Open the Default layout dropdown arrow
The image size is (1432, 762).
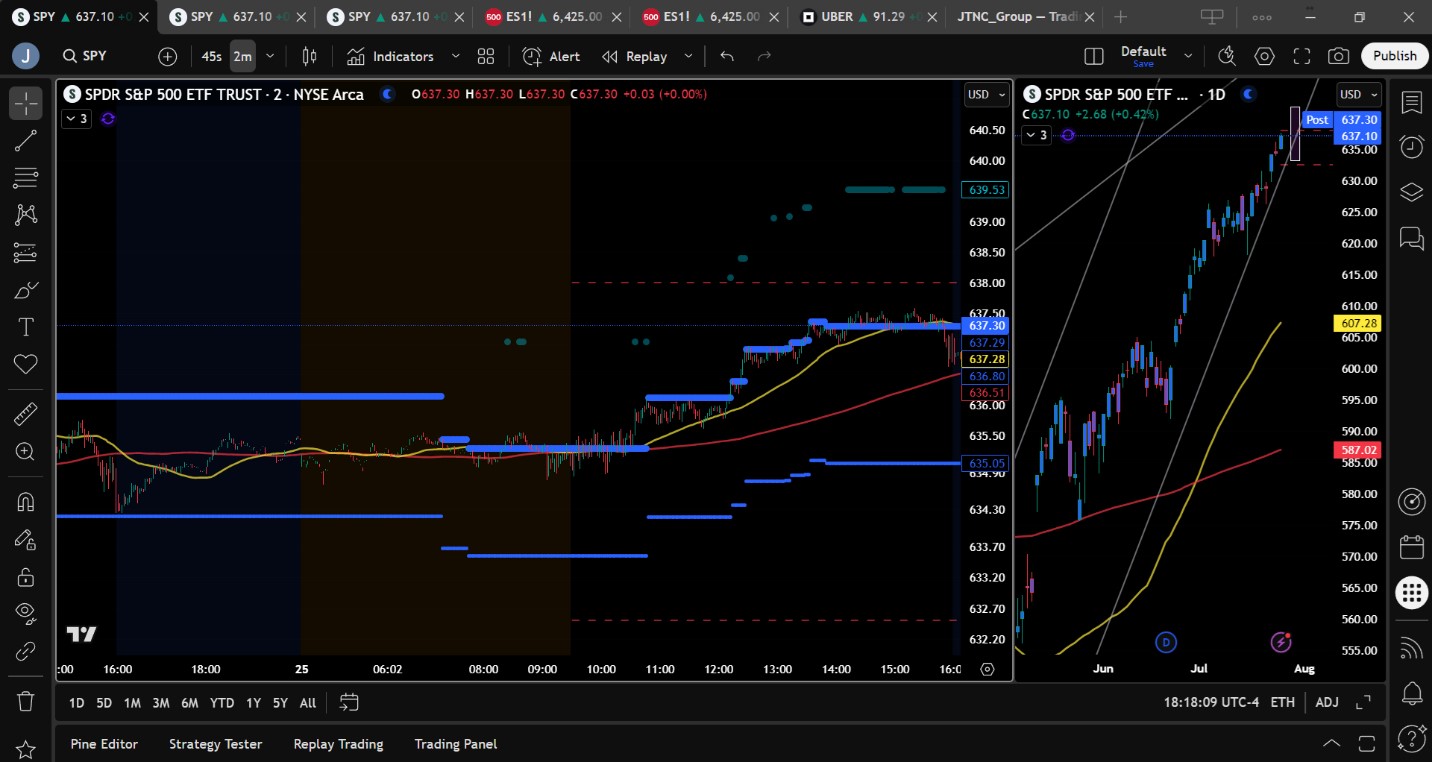point(1188,56)
